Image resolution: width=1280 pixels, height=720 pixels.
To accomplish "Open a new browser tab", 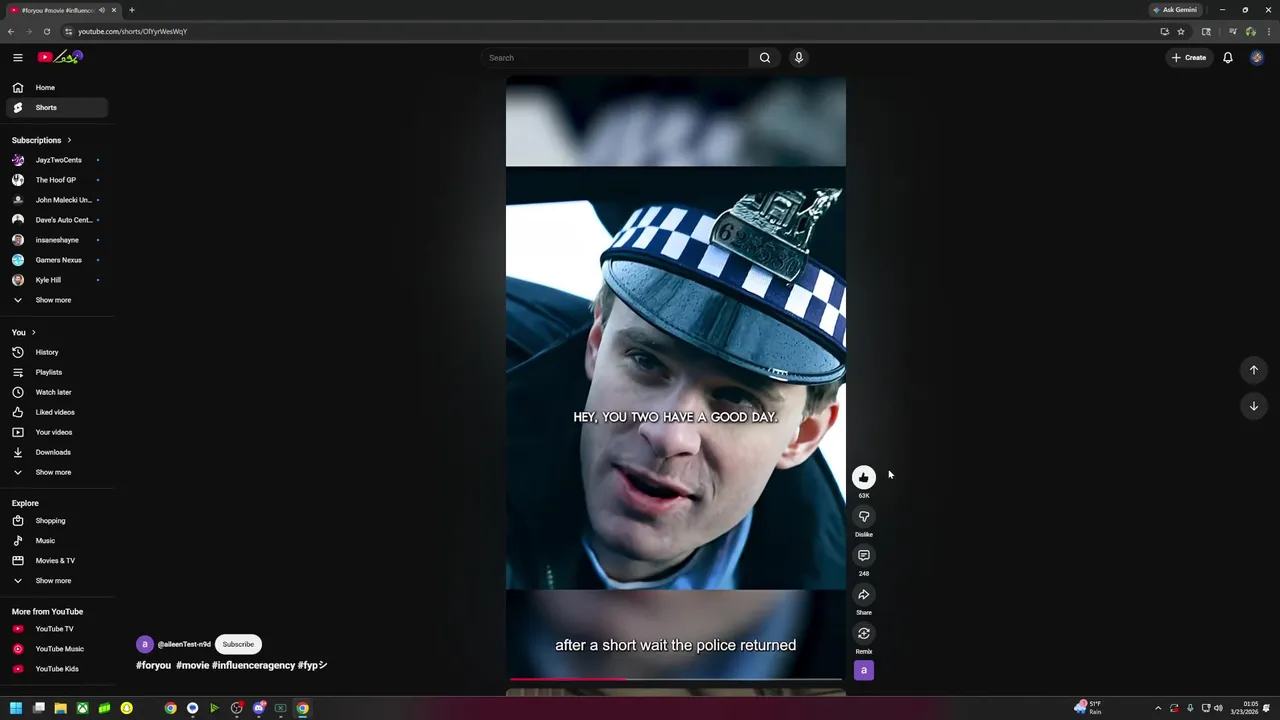I will pyautogui.click(x=131, y=10).
